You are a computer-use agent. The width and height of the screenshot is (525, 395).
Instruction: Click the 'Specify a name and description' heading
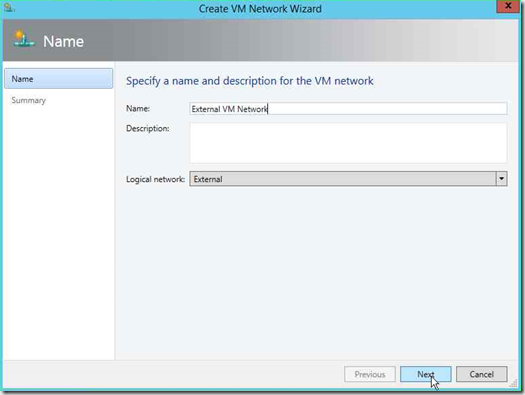(x=249, y=81)
